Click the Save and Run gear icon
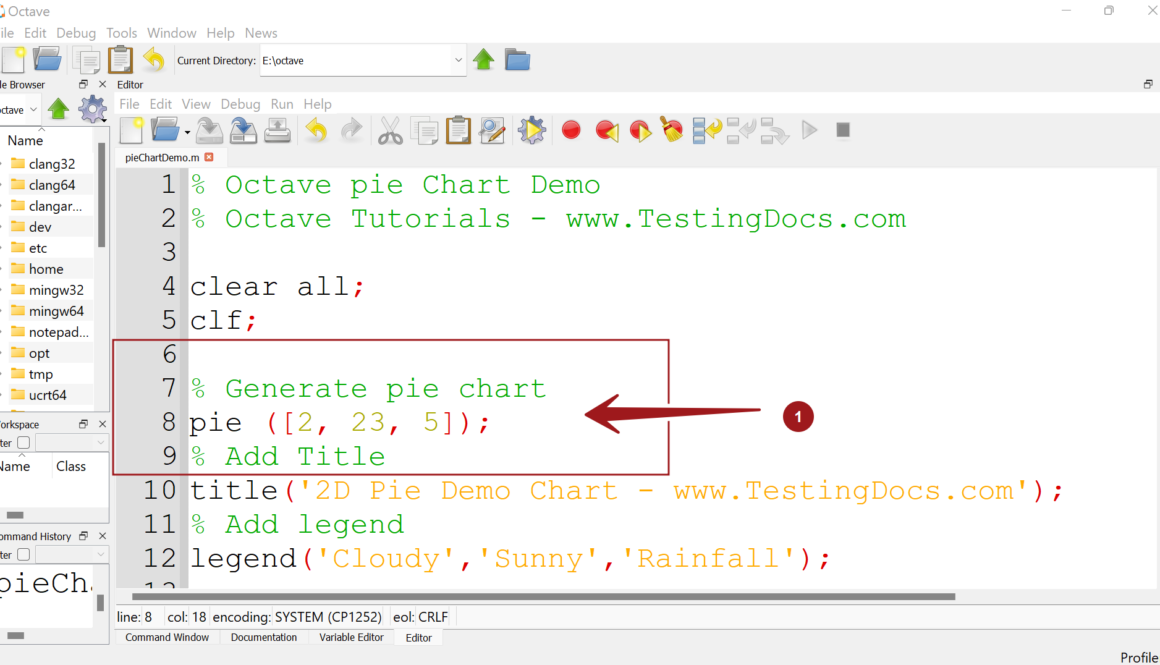 pyautogui.click(x=532, y=130)
